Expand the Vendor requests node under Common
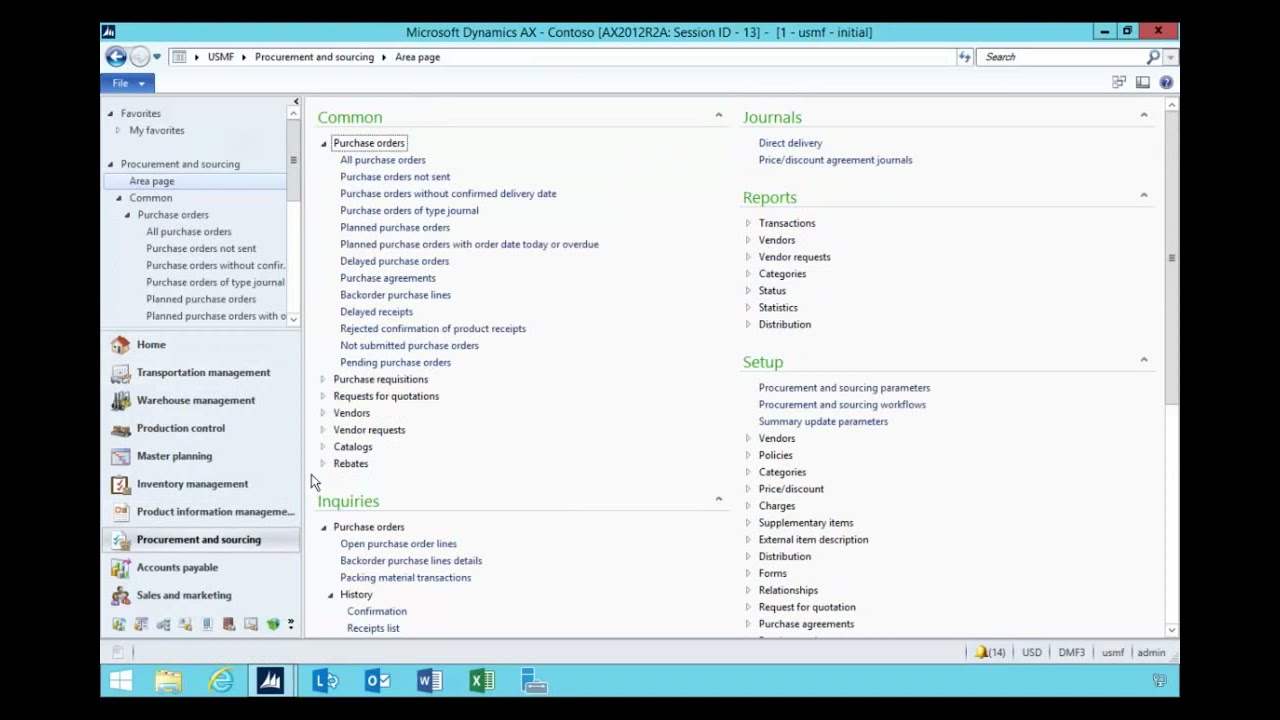 click(x=323, y=430)
